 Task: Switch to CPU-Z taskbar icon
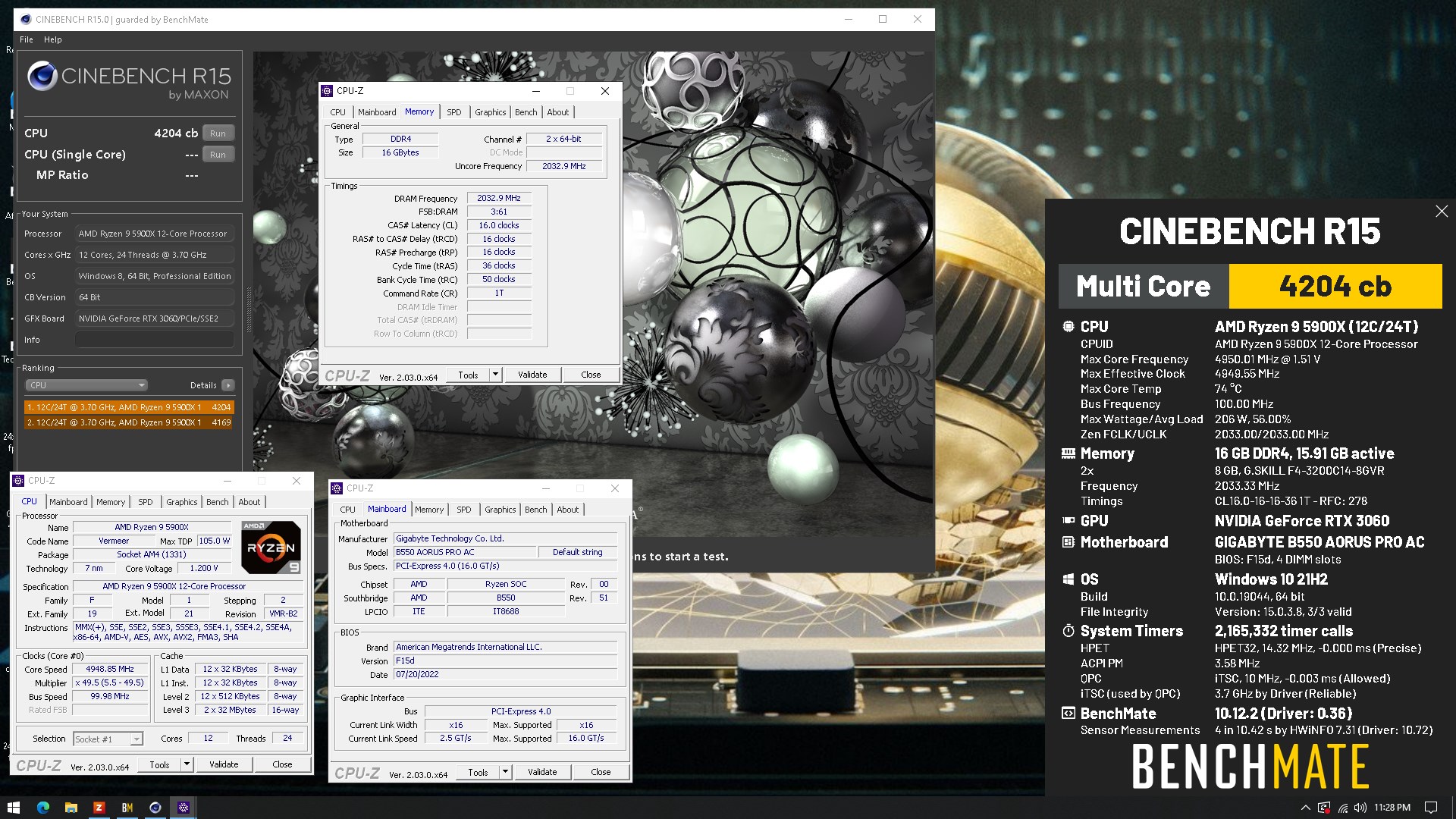183,808
